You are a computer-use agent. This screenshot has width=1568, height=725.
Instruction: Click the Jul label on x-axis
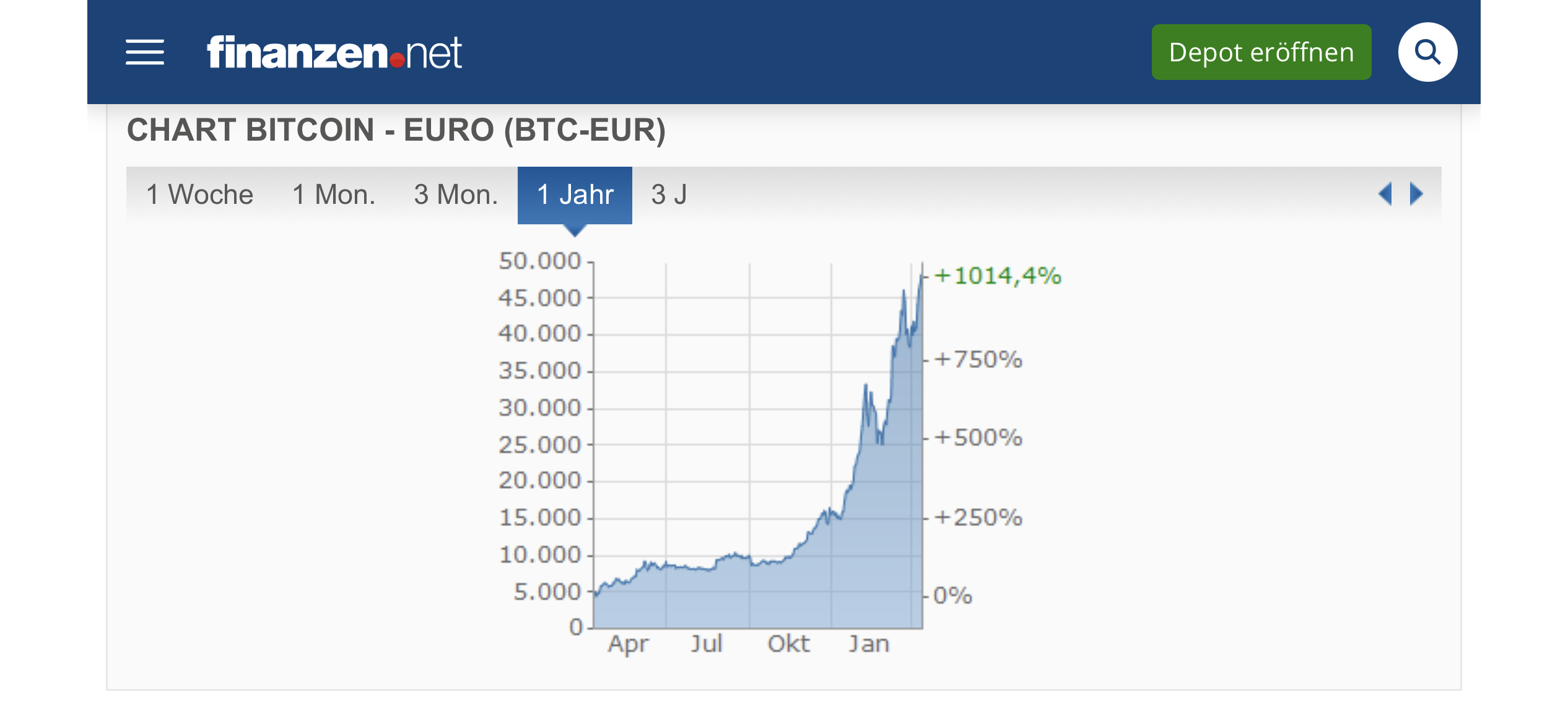[707, 644]
